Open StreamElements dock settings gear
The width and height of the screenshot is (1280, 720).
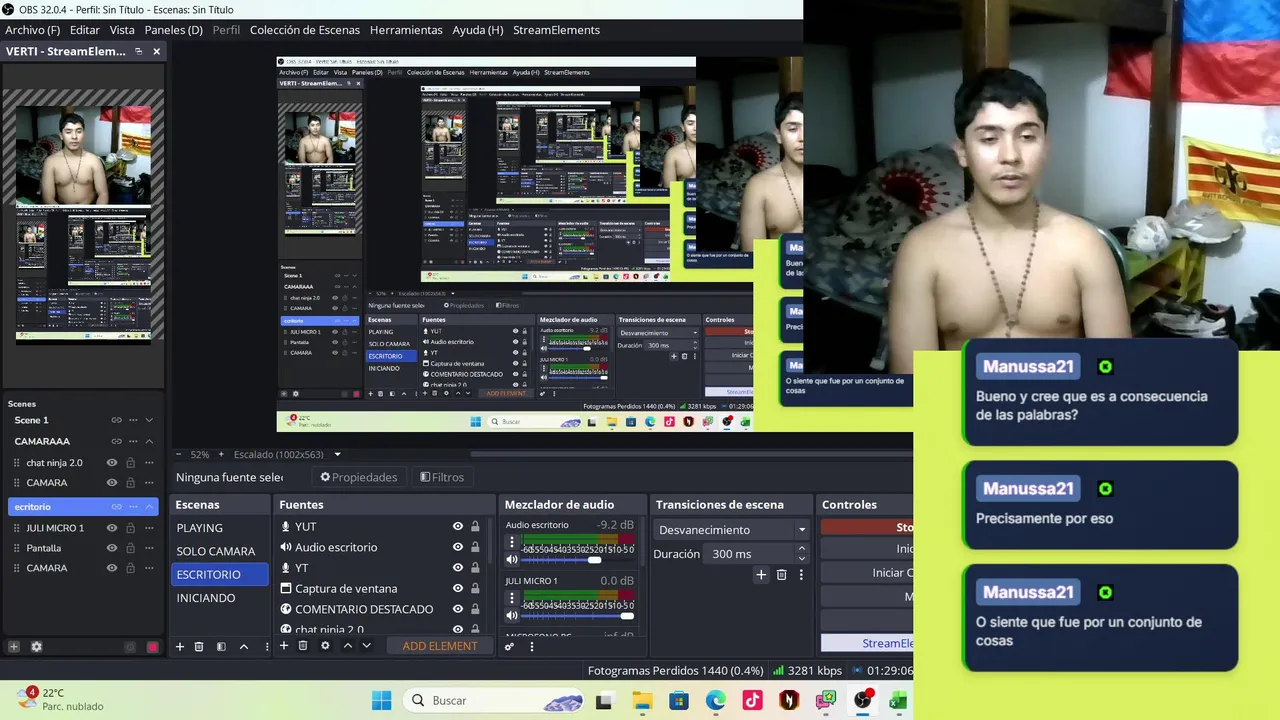36,647
